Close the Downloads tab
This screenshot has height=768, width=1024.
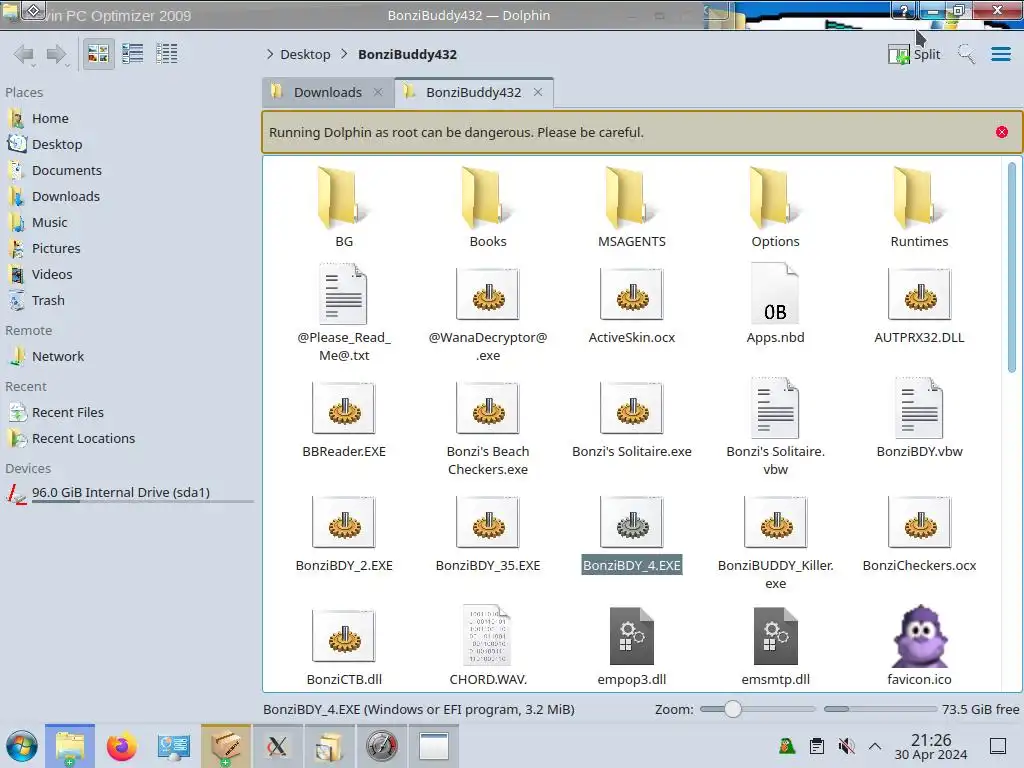pyautogui.click(x=377, y=93)
